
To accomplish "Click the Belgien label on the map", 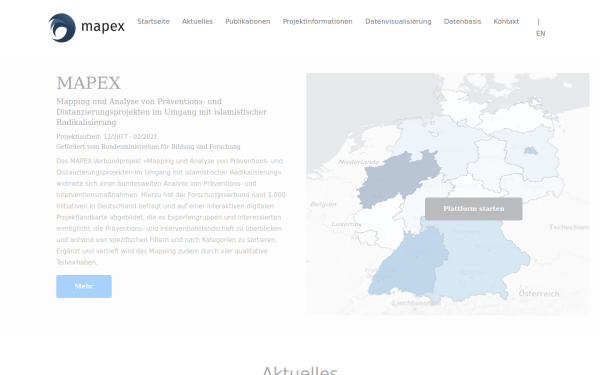I will point(323,204).
